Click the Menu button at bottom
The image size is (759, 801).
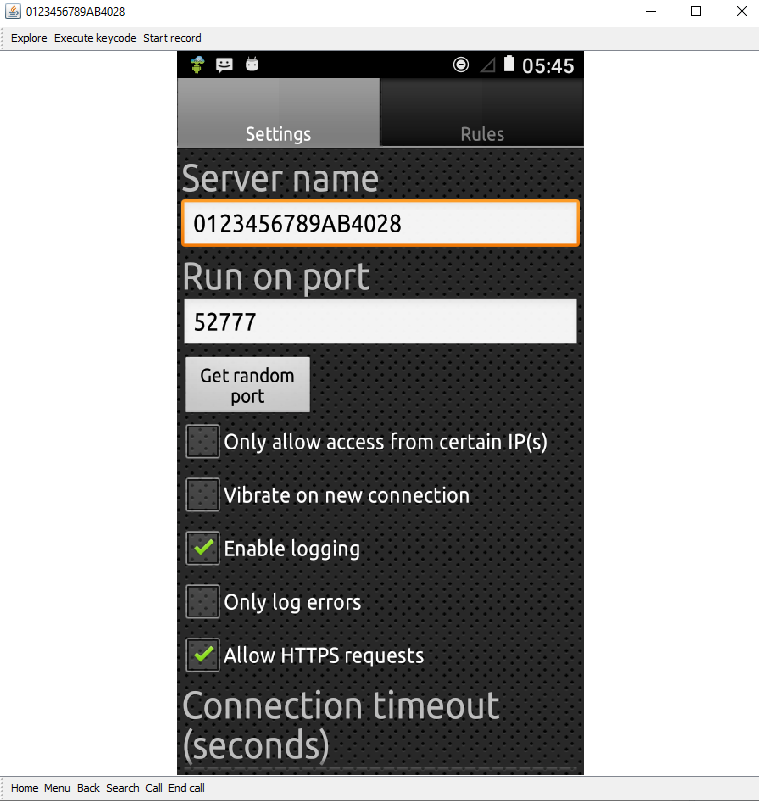[x=57, y=788]
